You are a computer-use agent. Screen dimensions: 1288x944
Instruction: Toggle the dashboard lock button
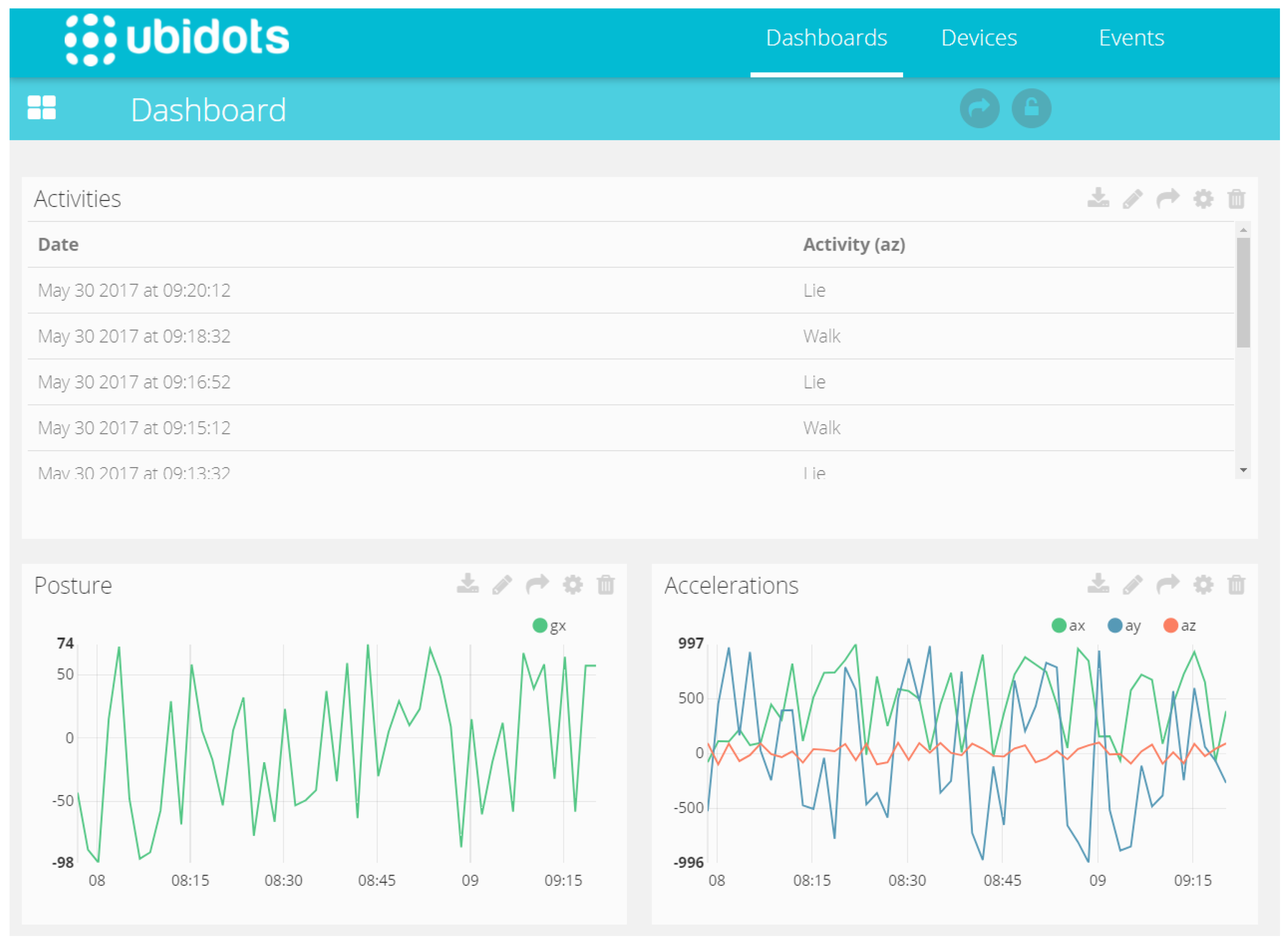pos(1031,108)
